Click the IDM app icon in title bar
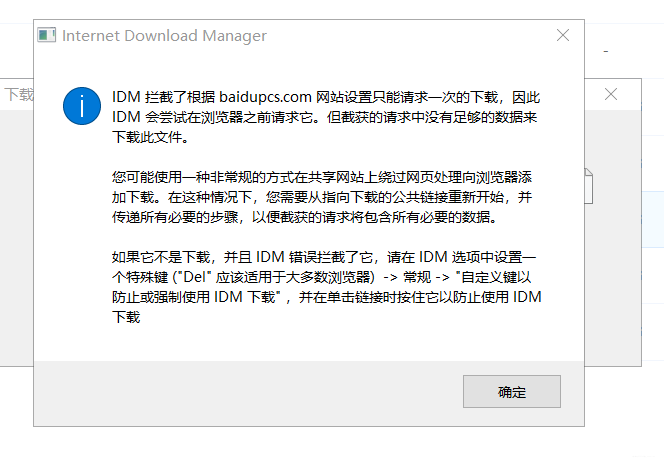Screen dimensions: 664x467 click(x=46, y=35)
